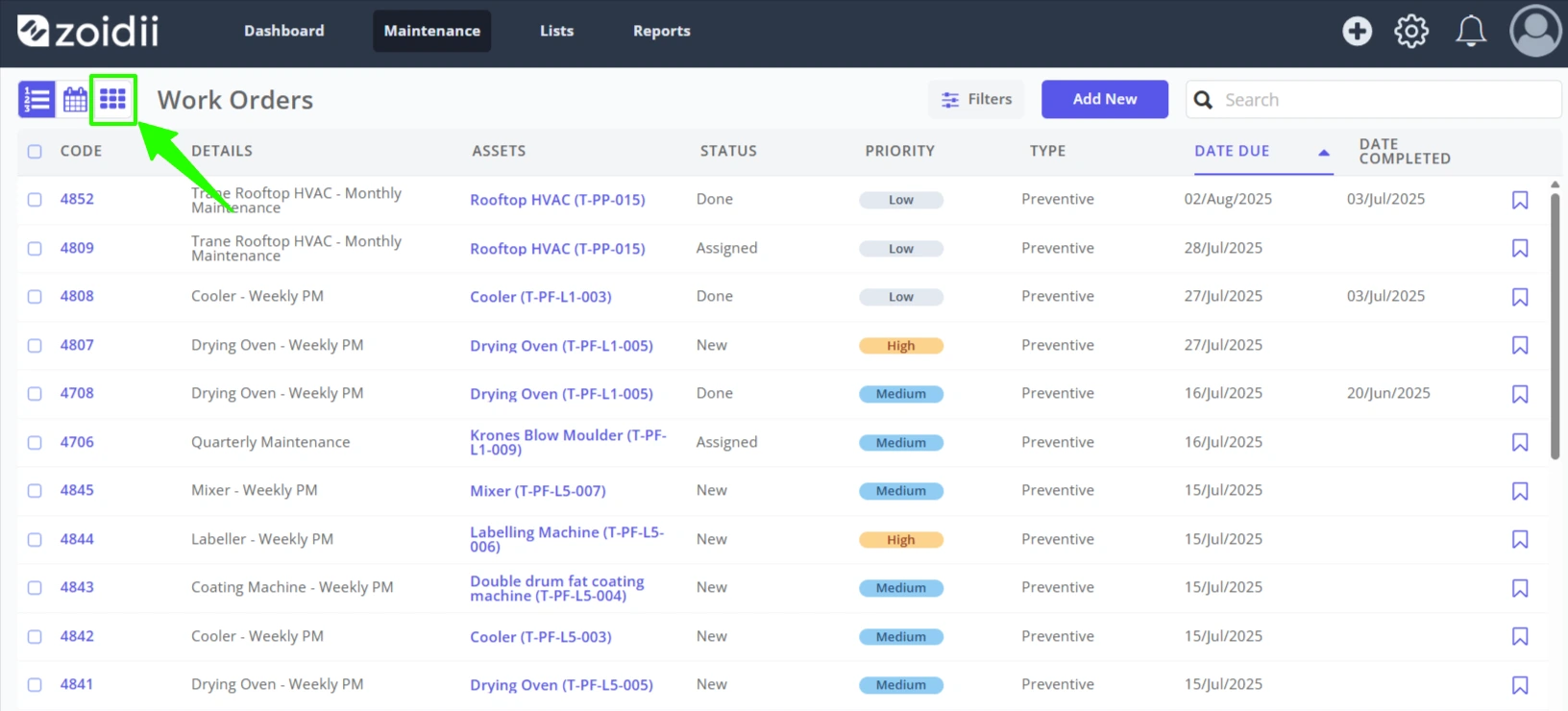Sort by DATE COMPLETED column header
The height and width of the screenshot is (711, 1568).
[1405, 151]
